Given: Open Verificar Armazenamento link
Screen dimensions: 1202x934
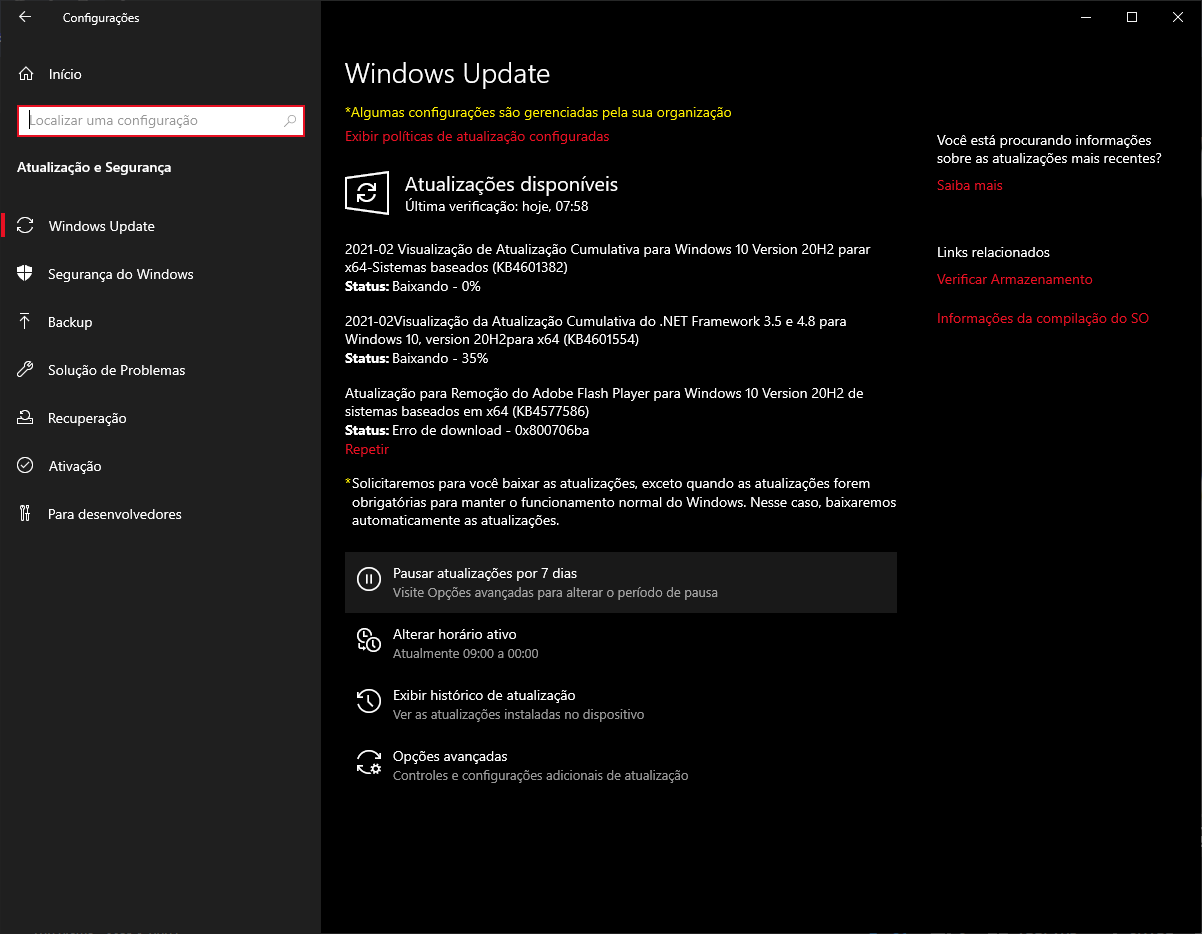Looking at the screenshot, I should [x=1014, y=279].
